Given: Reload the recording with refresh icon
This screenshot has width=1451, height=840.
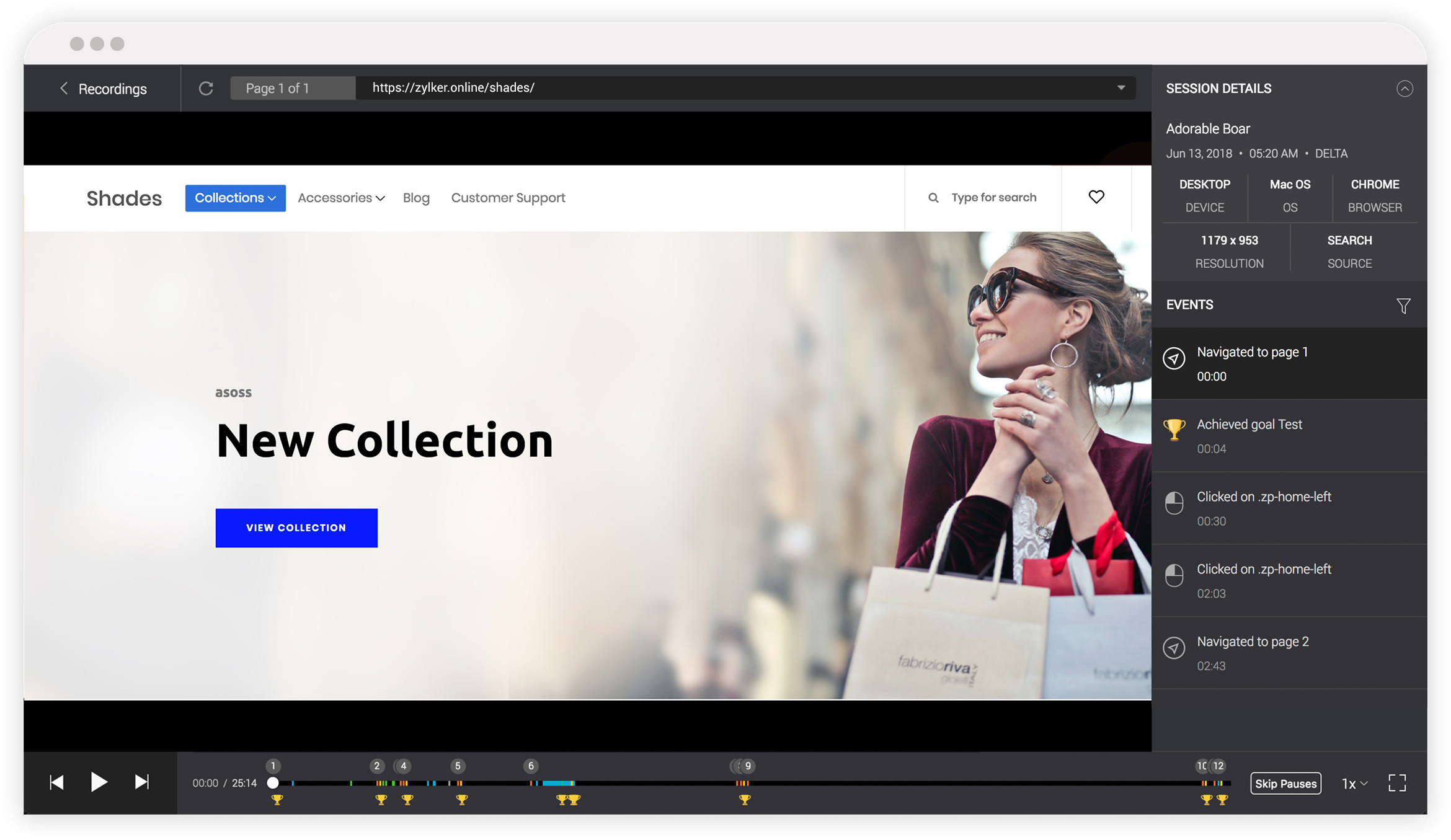Looking at the screenshot, I should [x=206, y=89].
